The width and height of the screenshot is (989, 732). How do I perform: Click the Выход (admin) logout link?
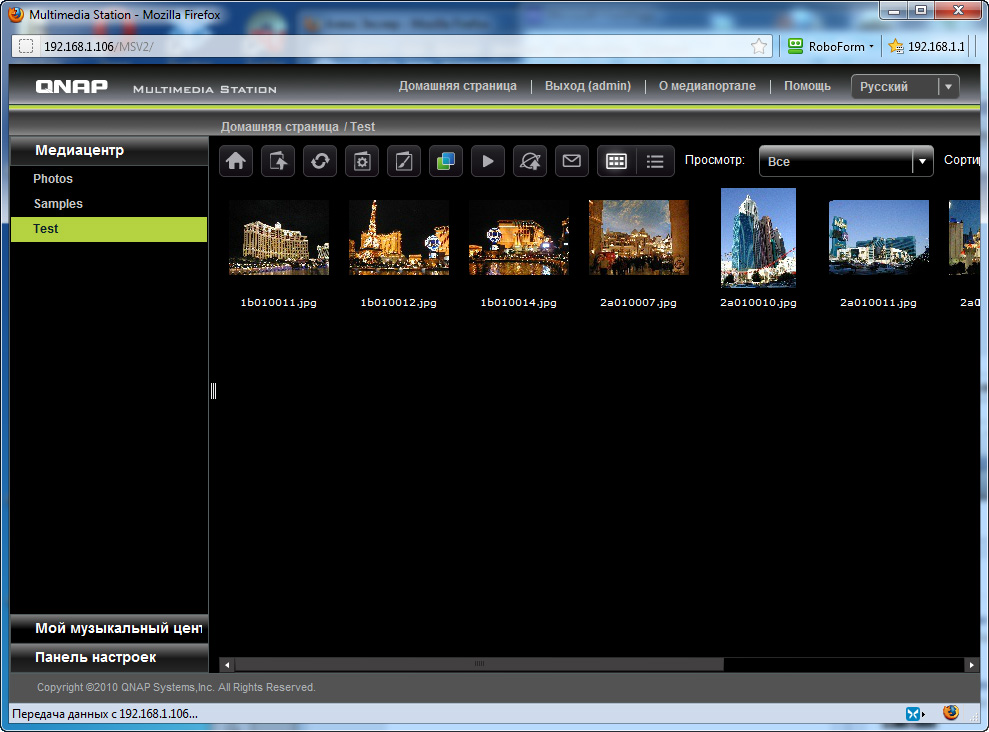click(587, 86)
